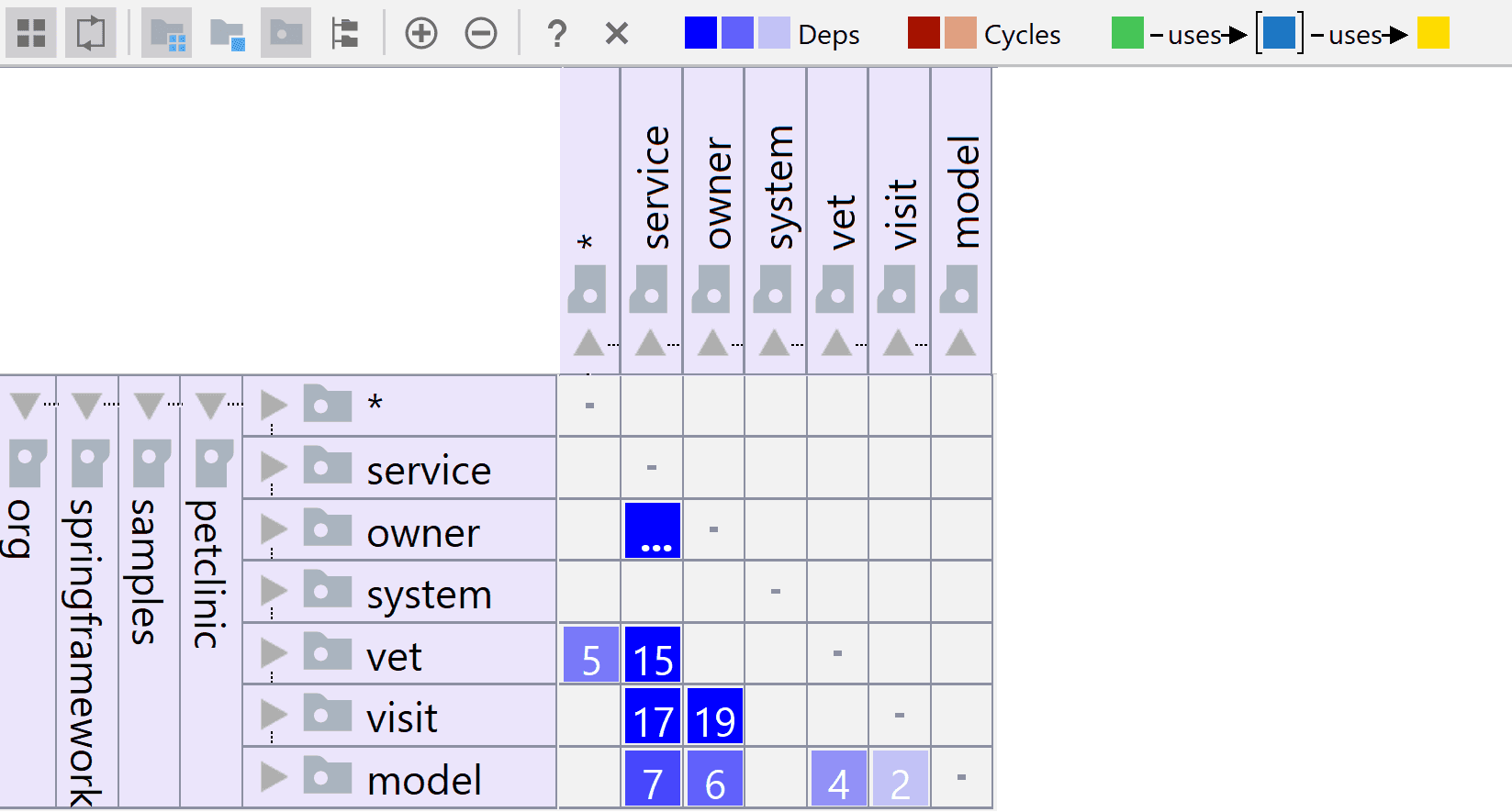The height and width of the screenshot is (812, 1512).
Task: Click the folder icon above the model column
Action: coord(959,289)
